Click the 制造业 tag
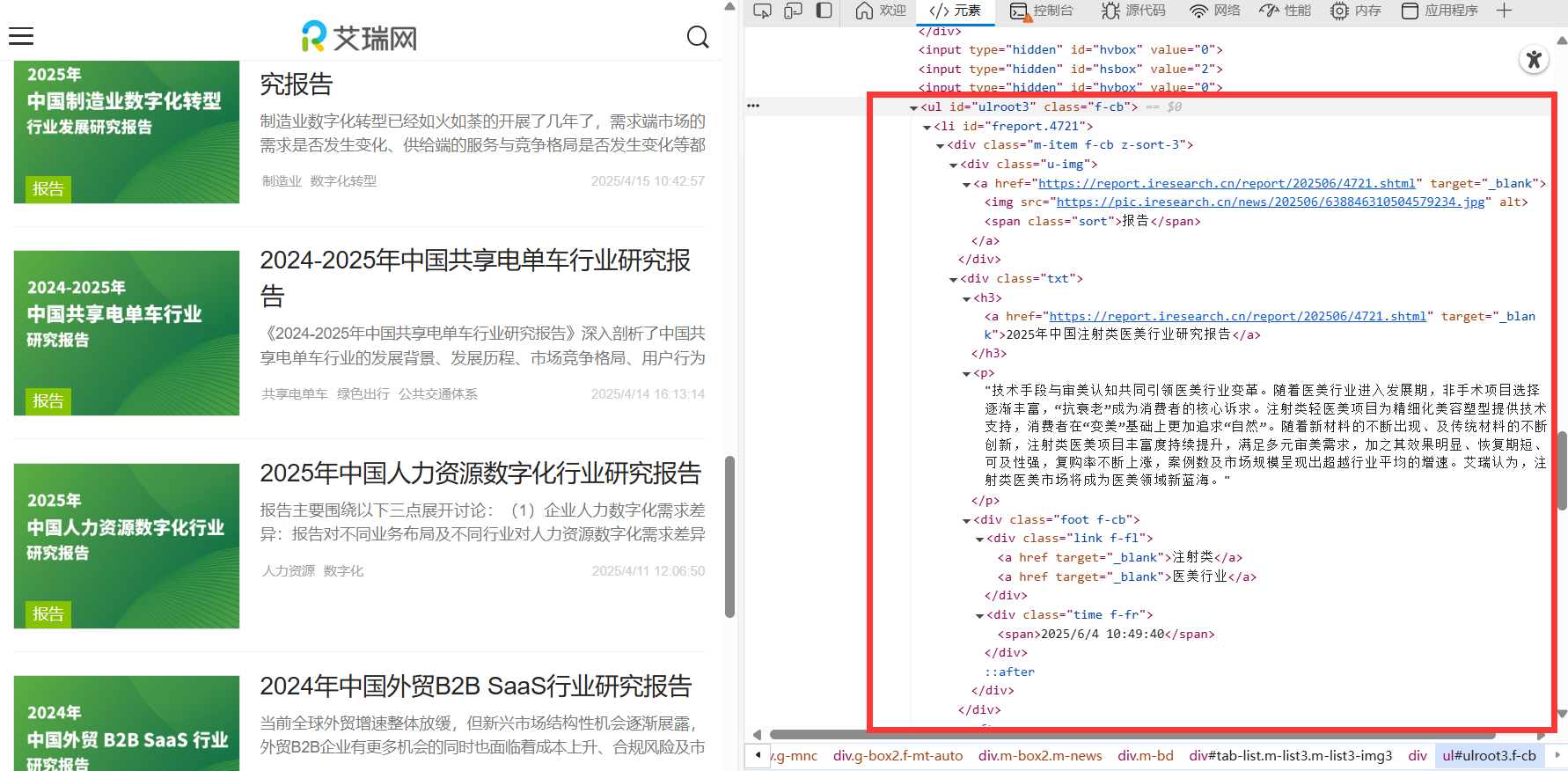This screenshot has width=1568, height=771. [282, 180]
